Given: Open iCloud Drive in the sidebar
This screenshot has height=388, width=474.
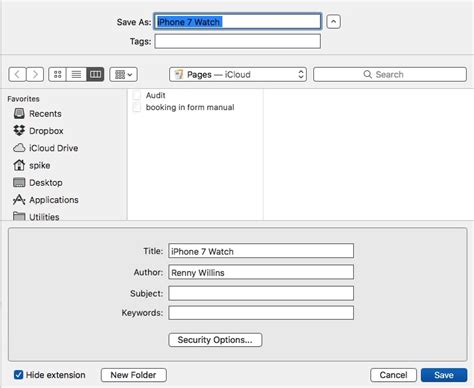Looking at the screenshot, I should 46,148.
